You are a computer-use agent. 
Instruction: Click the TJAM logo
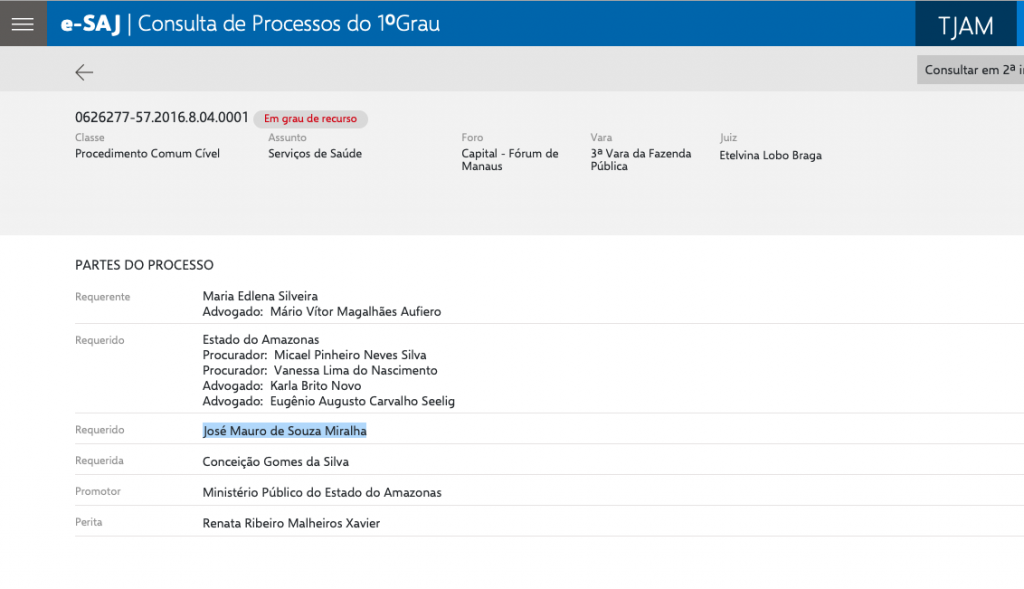965,24
